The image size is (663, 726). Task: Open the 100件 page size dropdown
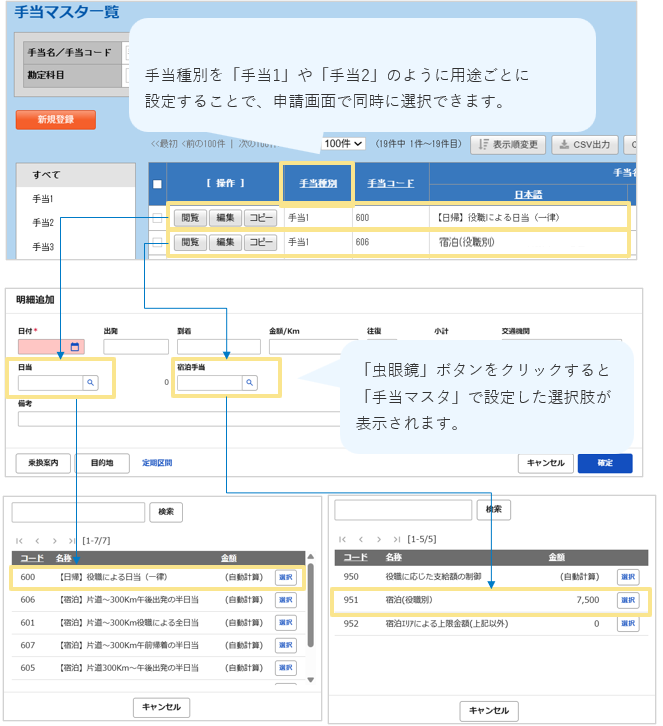tap(343, 144)
